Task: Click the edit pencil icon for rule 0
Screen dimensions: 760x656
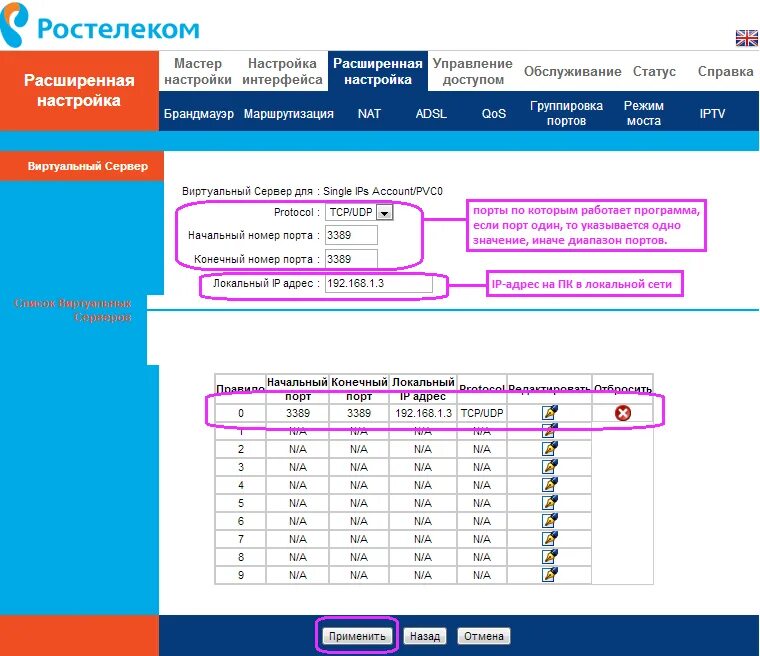Action: [550, 413]
